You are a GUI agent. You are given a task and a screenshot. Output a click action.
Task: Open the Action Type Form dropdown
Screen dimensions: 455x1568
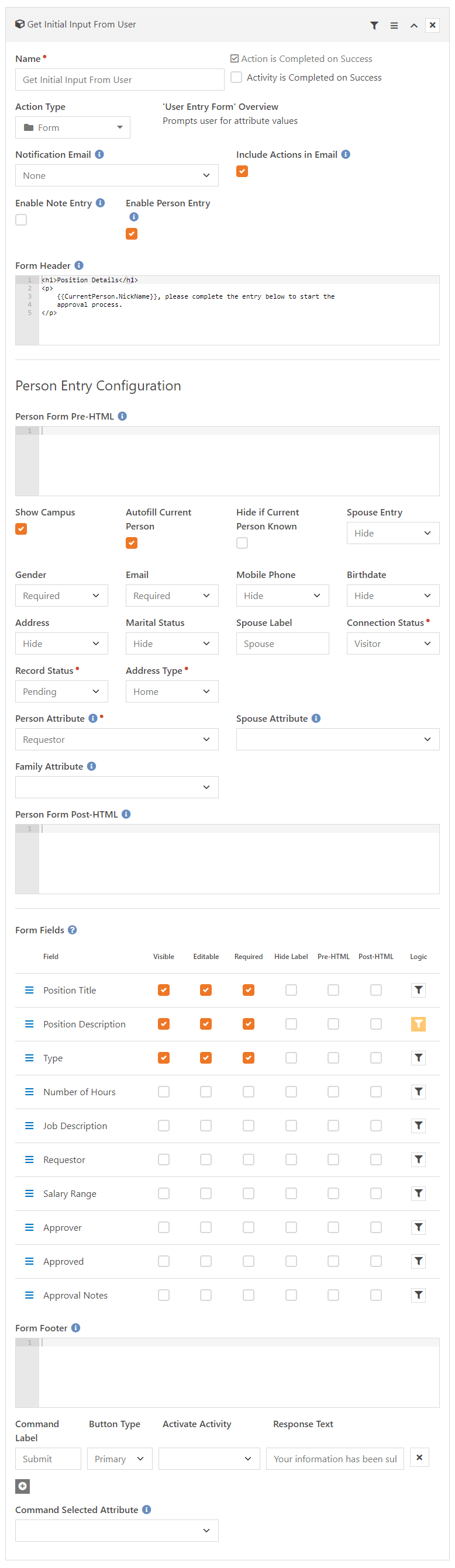click(73, 127)
